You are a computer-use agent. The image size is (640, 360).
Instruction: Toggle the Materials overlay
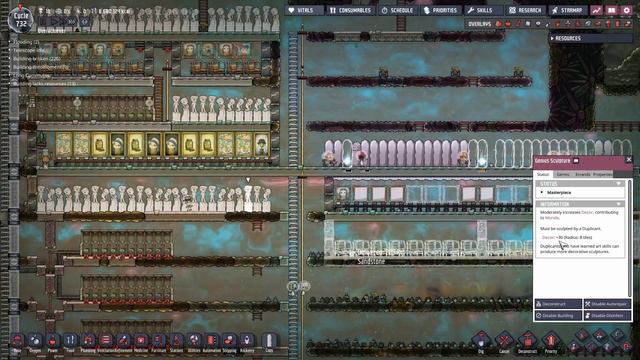(x=528, y=24)
